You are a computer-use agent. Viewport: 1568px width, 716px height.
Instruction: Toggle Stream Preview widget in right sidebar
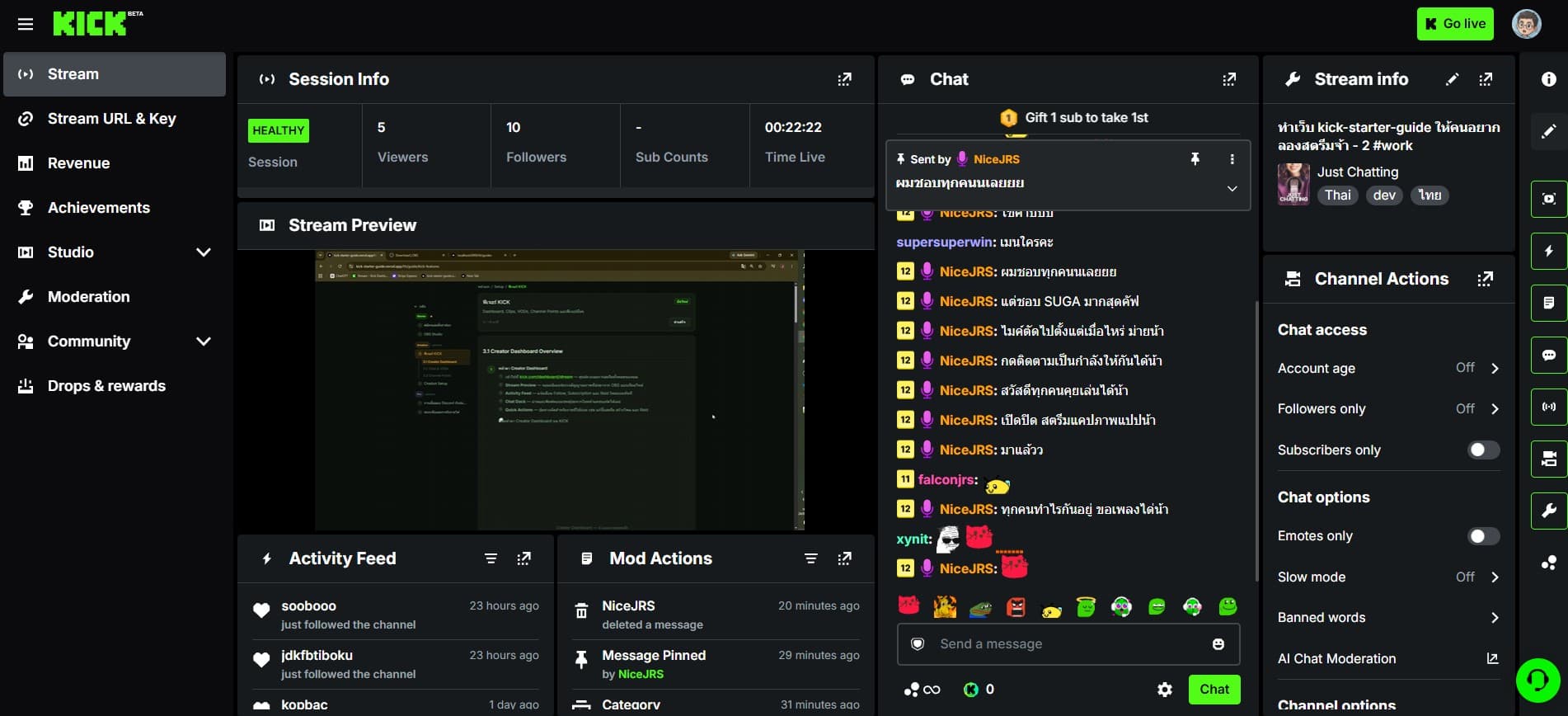coord(1549,199)
